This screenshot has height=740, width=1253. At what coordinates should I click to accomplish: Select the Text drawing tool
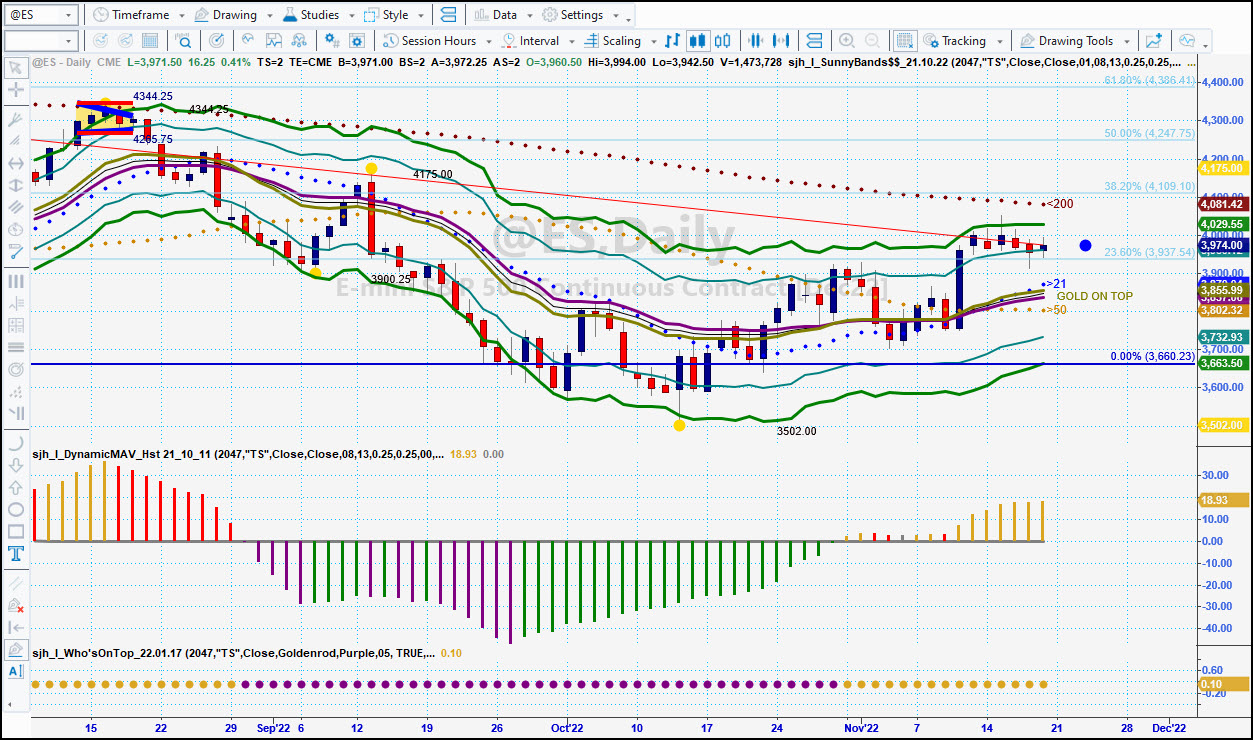click(x=16, y=554)
